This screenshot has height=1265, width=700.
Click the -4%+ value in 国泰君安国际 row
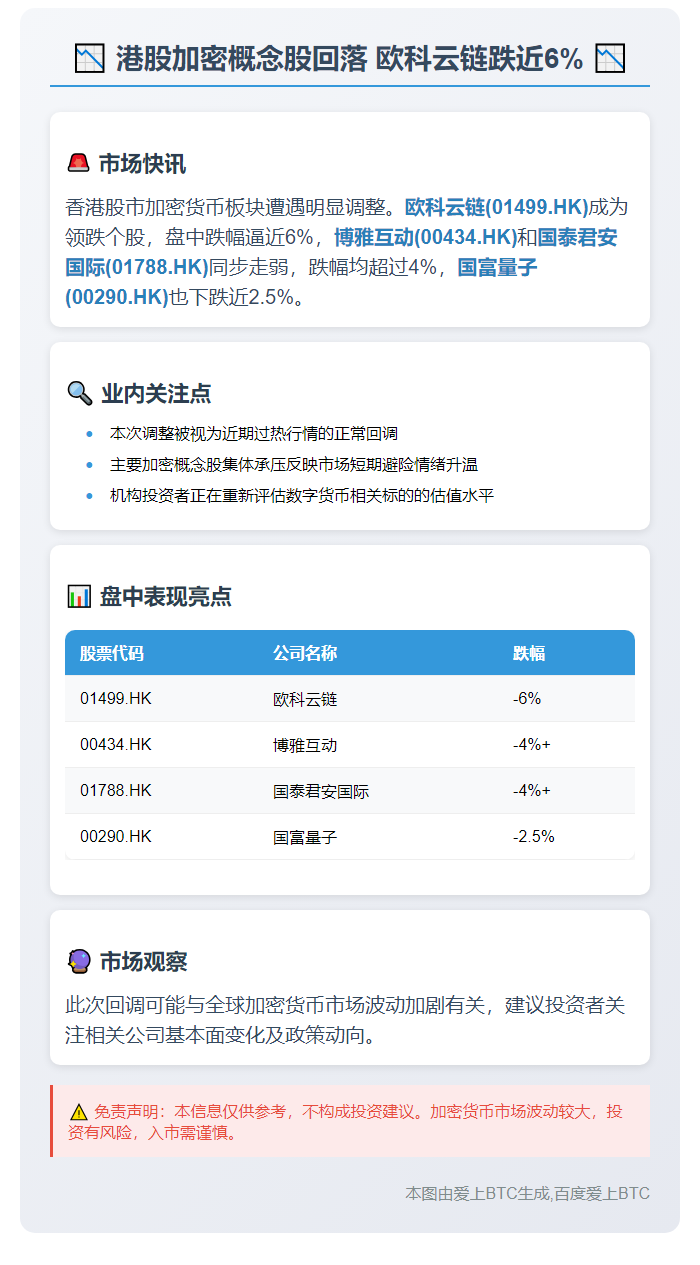(x=532, y=790)
